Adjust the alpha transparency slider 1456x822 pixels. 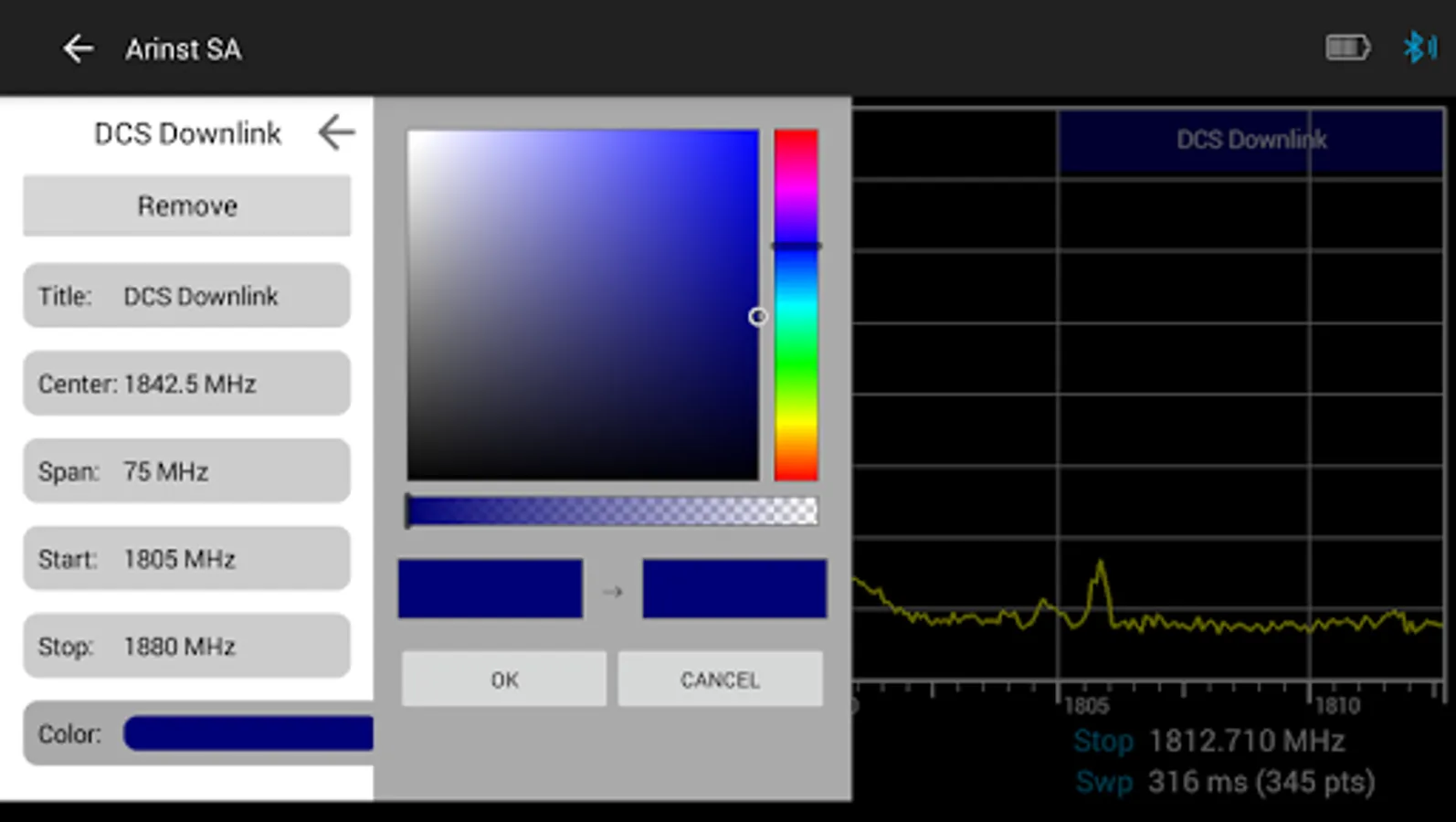612,511
